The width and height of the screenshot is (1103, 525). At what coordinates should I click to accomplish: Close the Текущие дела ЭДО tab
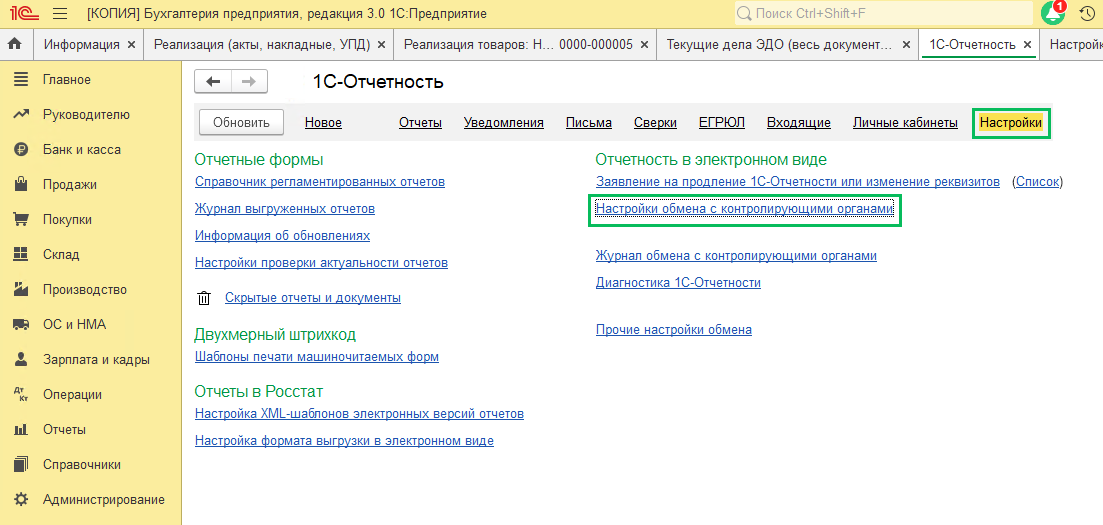(906, 44)
